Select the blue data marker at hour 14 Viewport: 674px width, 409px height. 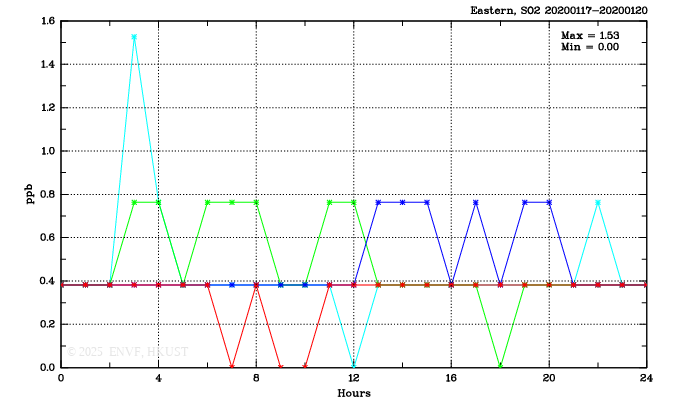coord(403,202)
